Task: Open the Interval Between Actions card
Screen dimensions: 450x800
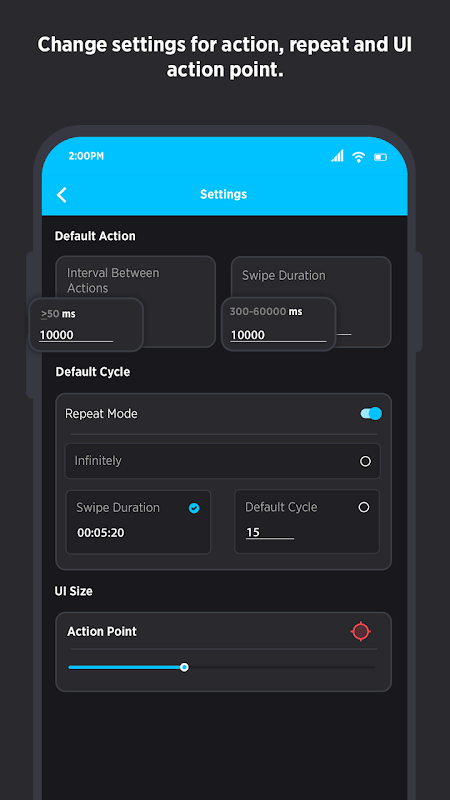Action: (x=136, y=302)
